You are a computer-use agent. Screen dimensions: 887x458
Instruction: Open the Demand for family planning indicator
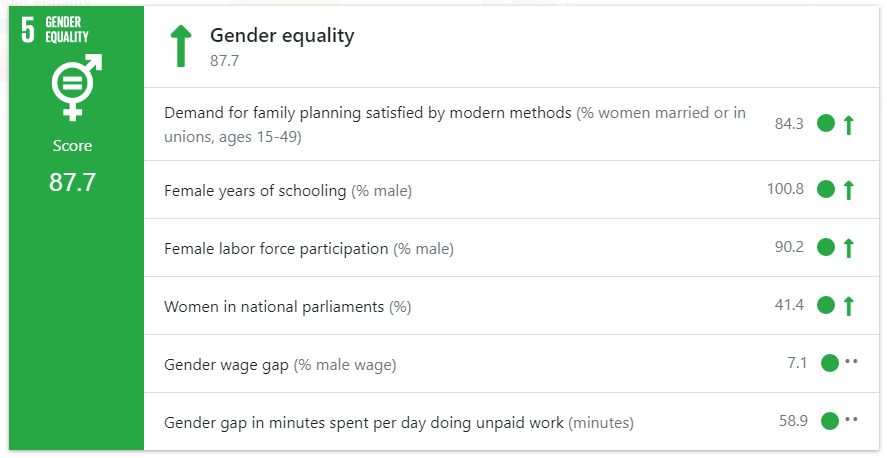[x=367, y=113]
